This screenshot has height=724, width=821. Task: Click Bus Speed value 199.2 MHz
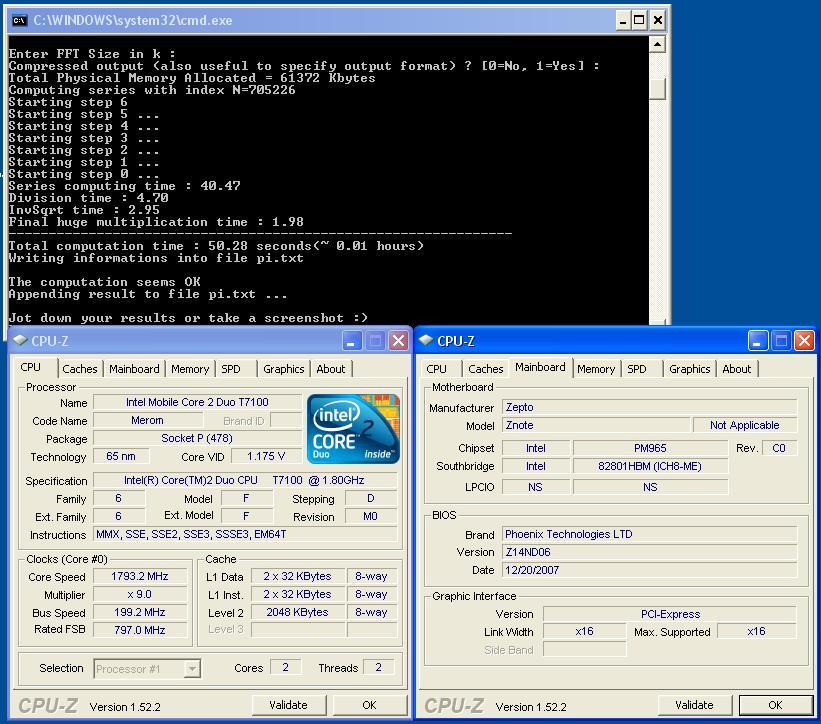(140, 612)
